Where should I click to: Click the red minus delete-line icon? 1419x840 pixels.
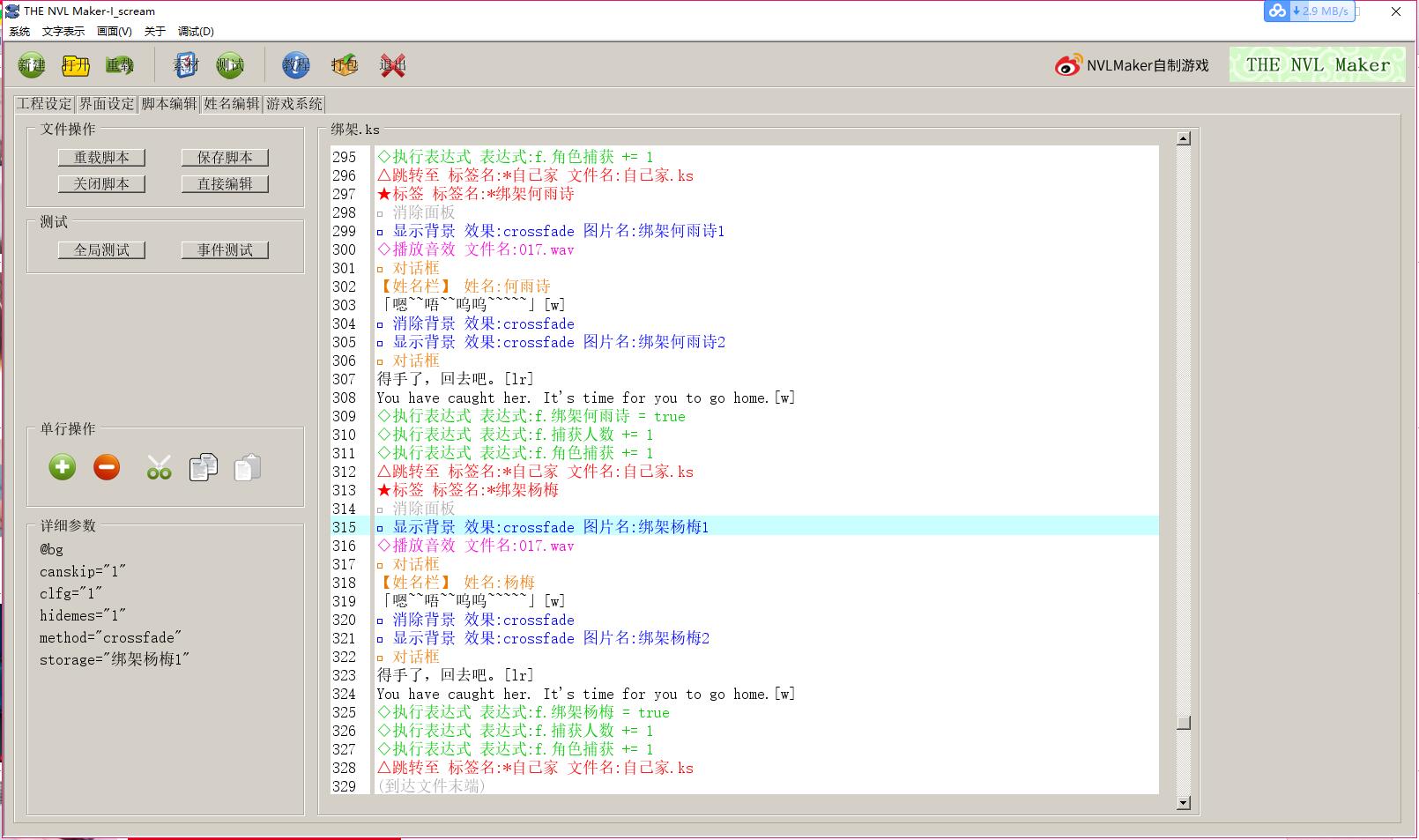point(107,467)
